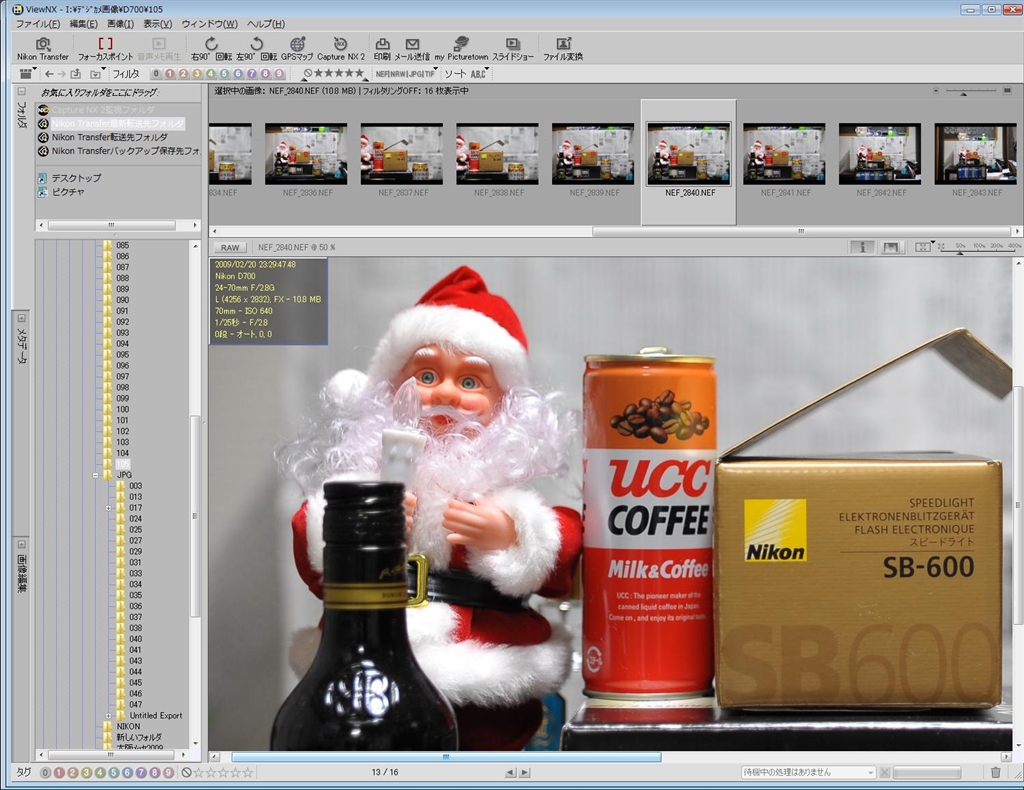
Task: Cancel the processing queue with the X button
Action: (885, 773)
